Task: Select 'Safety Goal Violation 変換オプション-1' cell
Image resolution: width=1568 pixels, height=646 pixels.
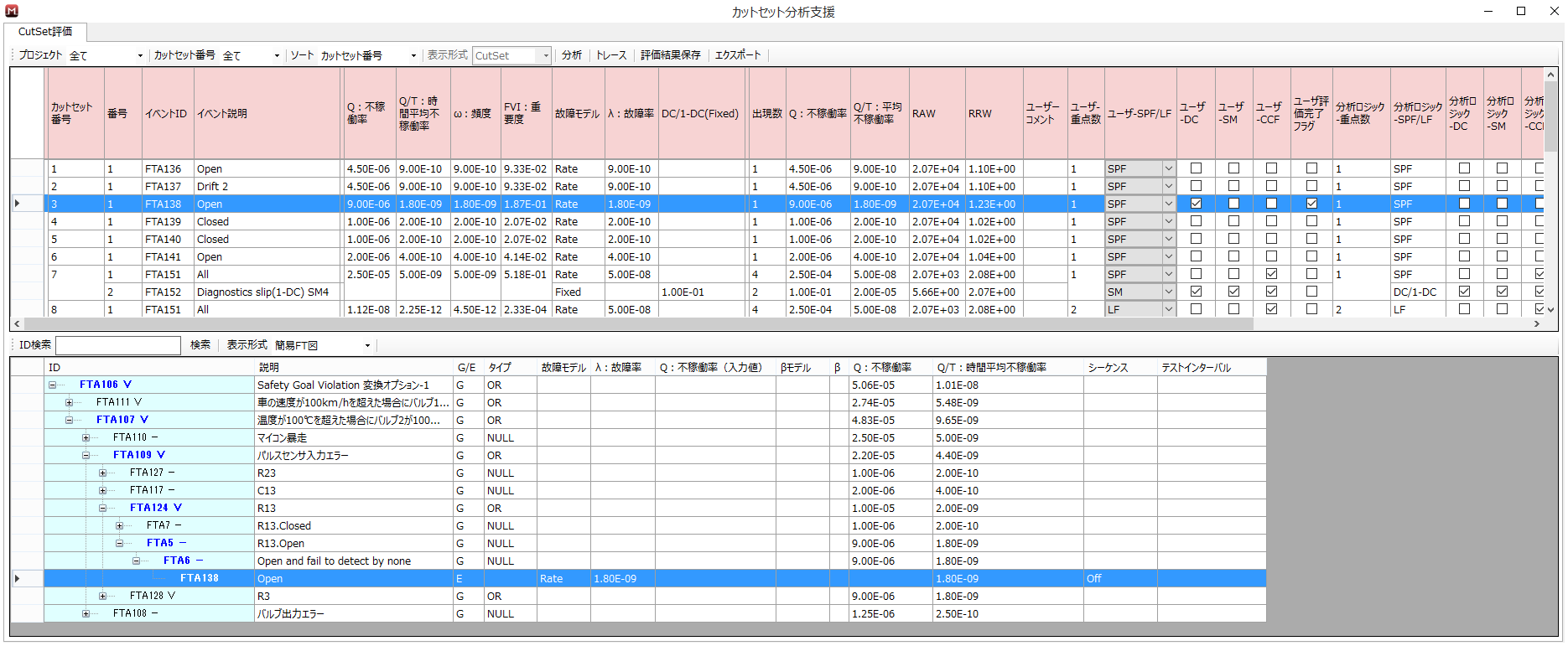Action: tap(355, 385)
